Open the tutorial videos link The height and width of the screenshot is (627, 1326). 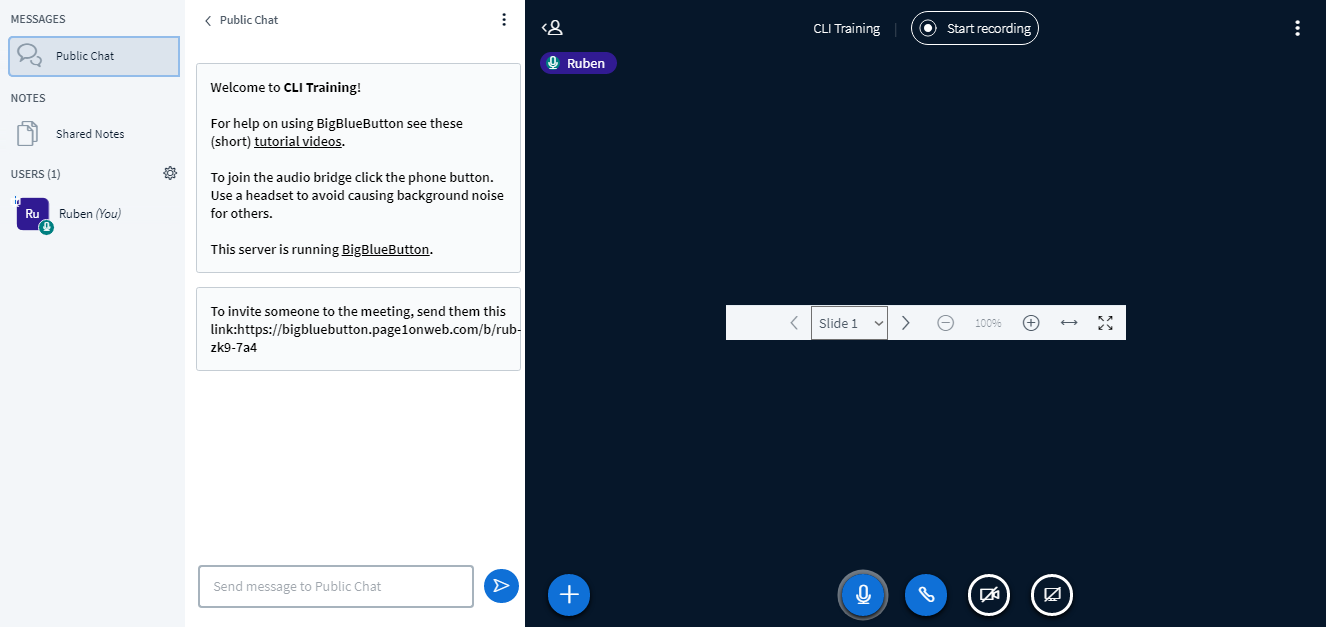click(x=298, y=141)
